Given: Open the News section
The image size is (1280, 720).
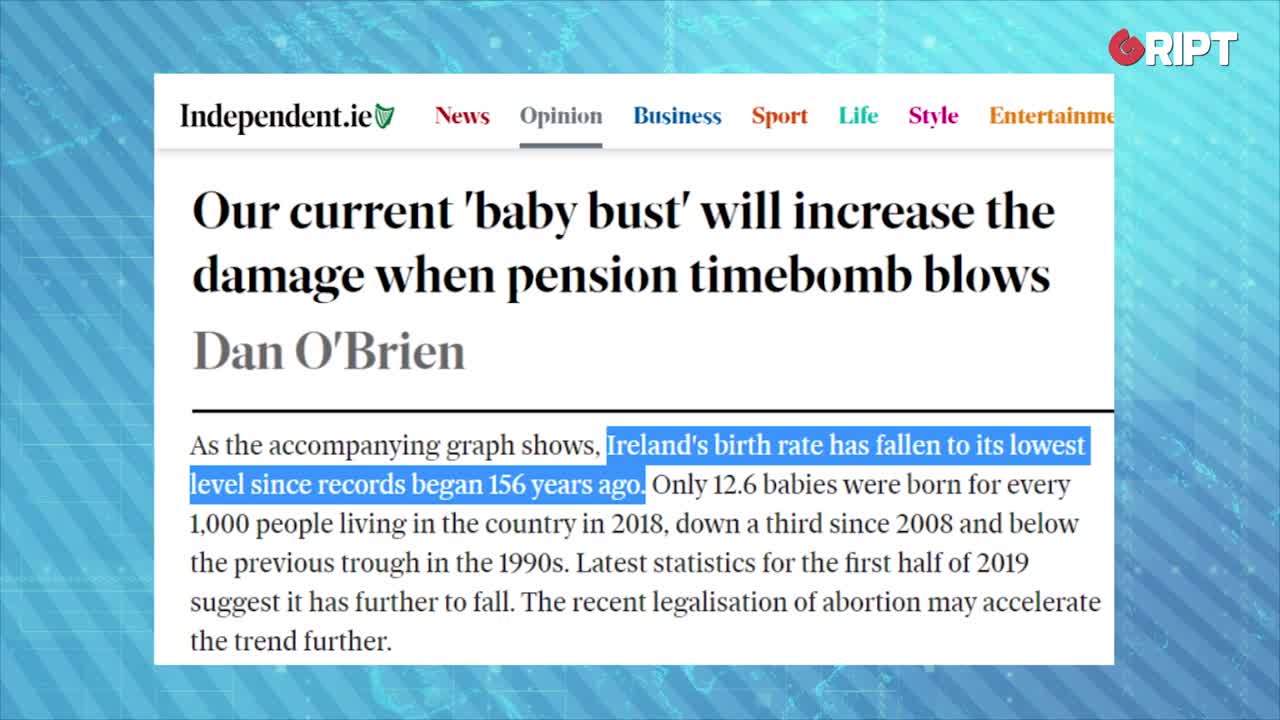Looking at the screenshot, I should [462, 116].
